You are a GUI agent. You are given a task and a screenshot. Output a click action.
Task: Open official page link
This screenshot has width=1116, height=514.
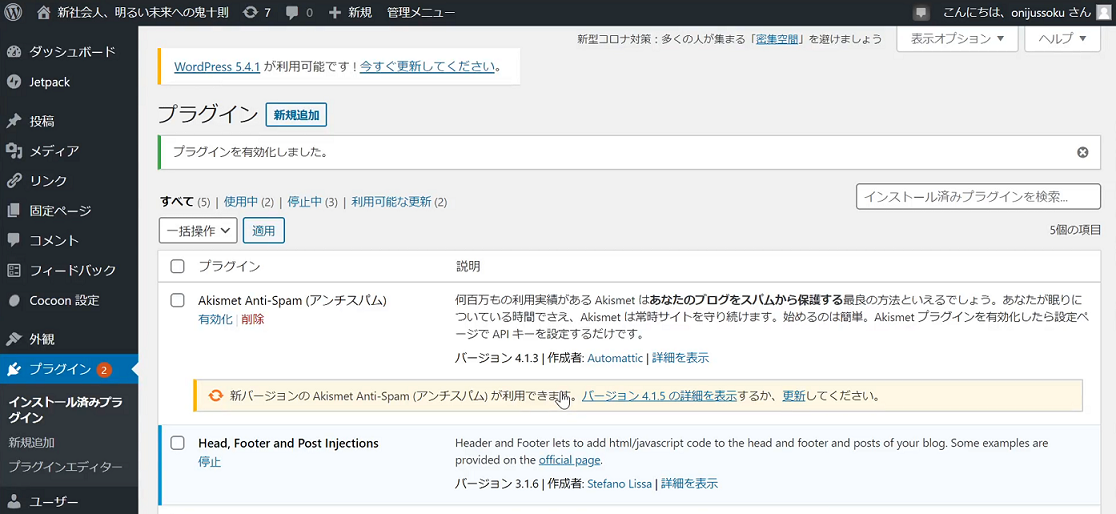(569, 459)
